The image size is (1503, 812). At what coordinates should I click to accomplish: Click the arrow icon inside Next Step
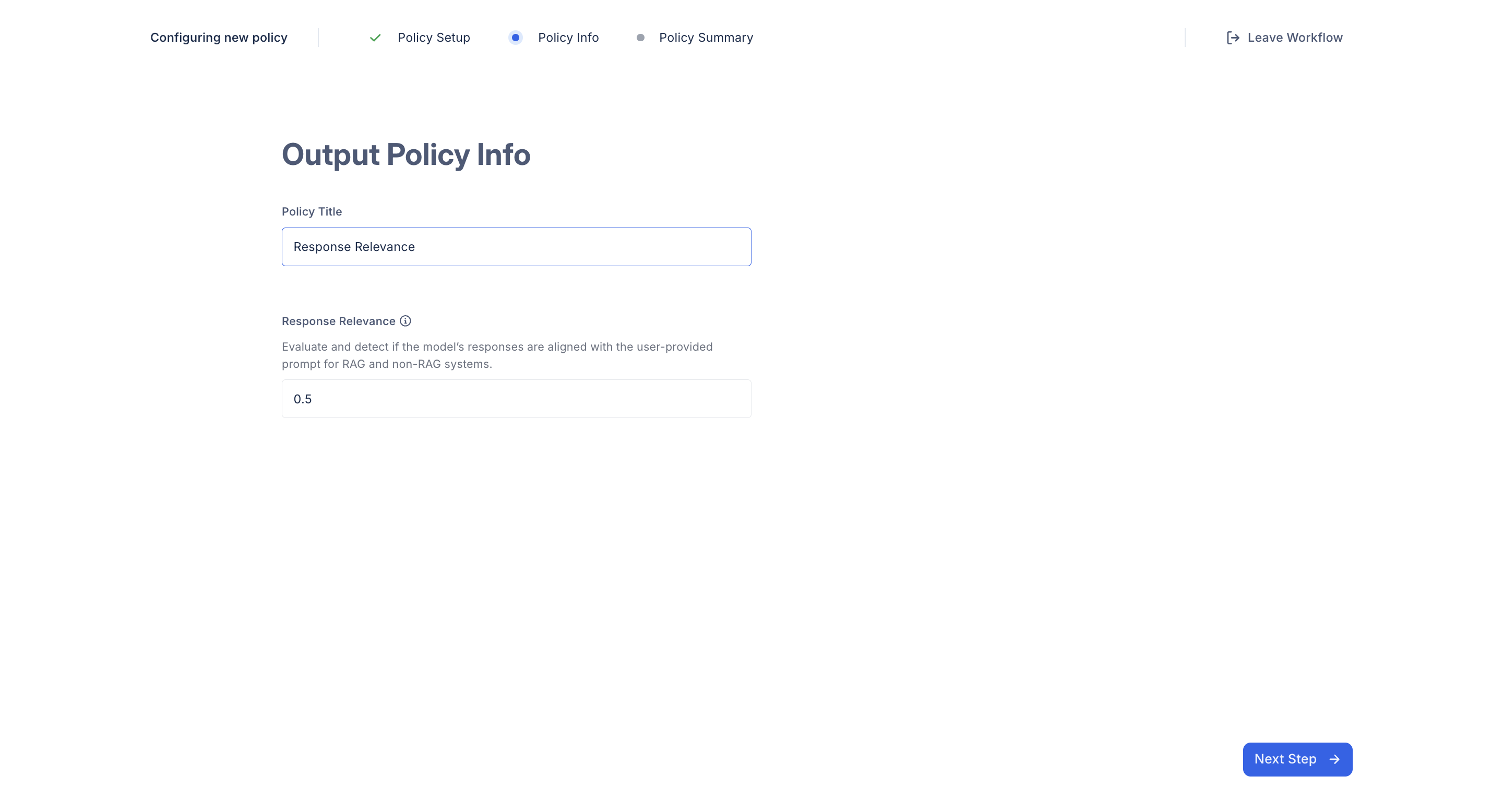click(1334, 759)
